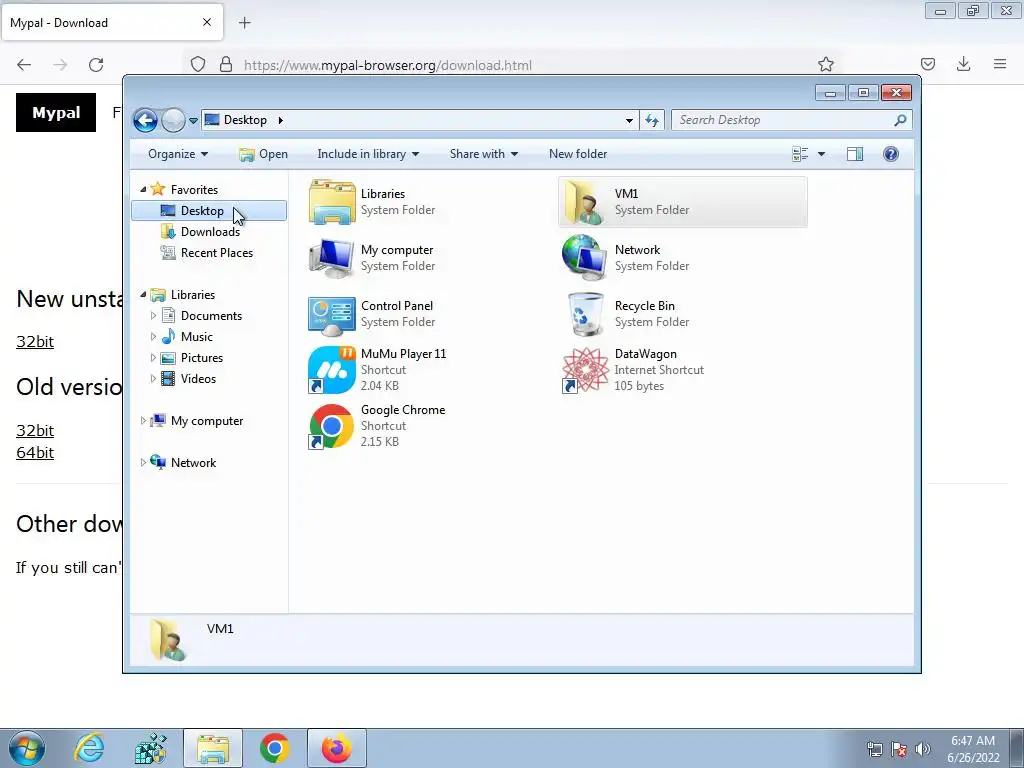
Task: Click the Action Center flag tray icon
Action: pyautogui.click(x=899, y=749)
